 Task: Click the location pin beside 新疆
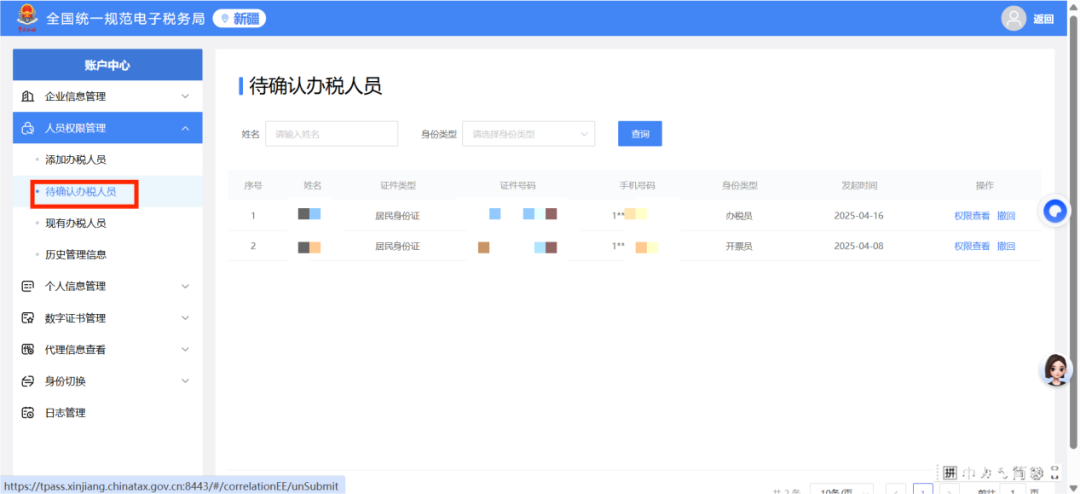(224, 19)
